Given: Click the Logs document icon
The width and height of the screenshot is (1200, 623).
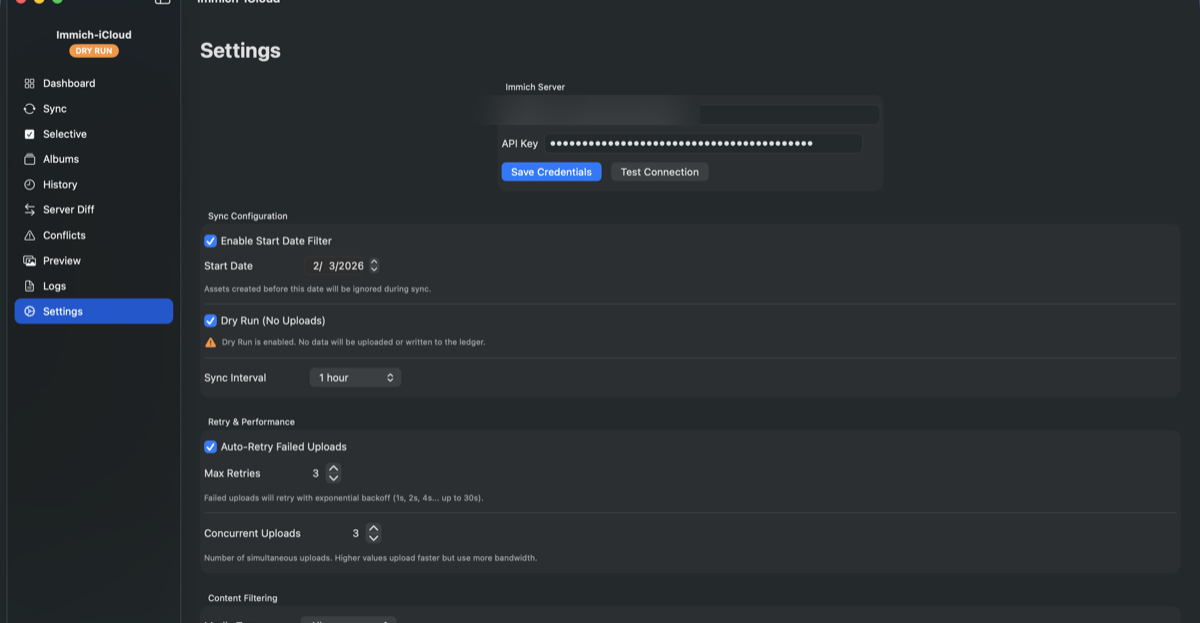Looking at the screenshot, I should point(30,286).
